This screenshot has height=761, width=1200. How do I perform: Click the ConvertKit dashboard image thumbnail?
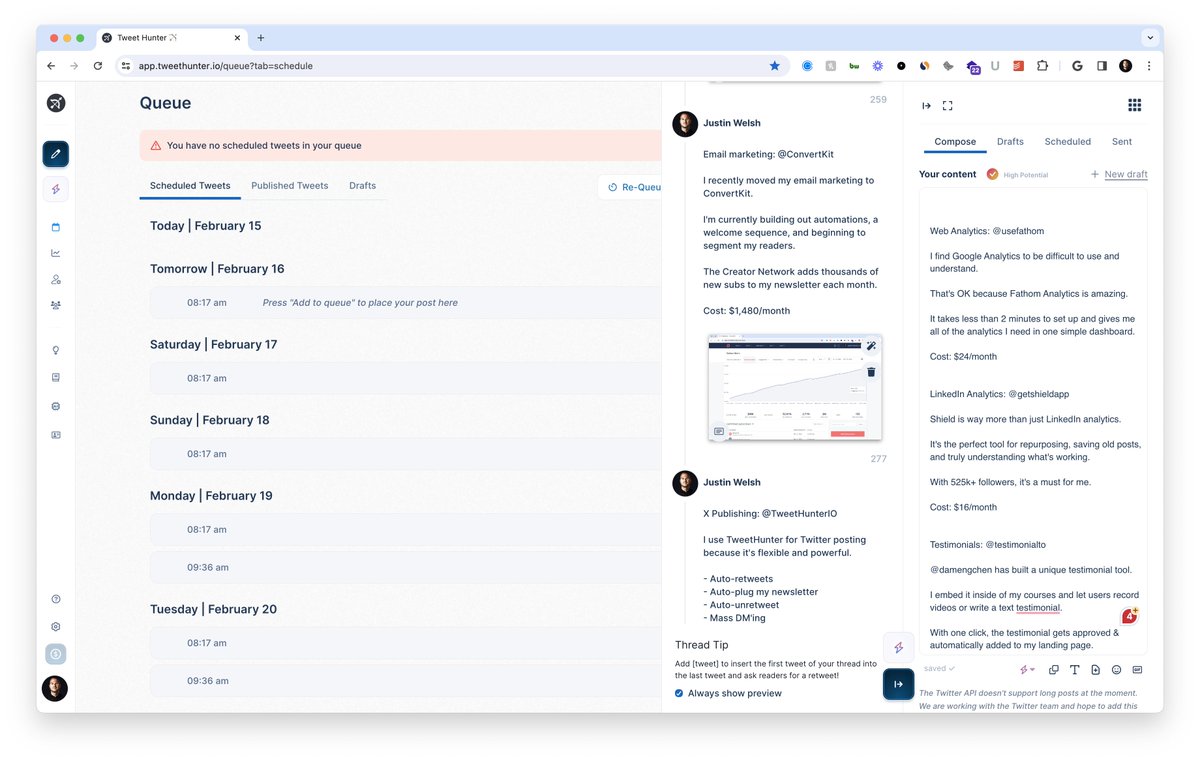coord(795,387)
